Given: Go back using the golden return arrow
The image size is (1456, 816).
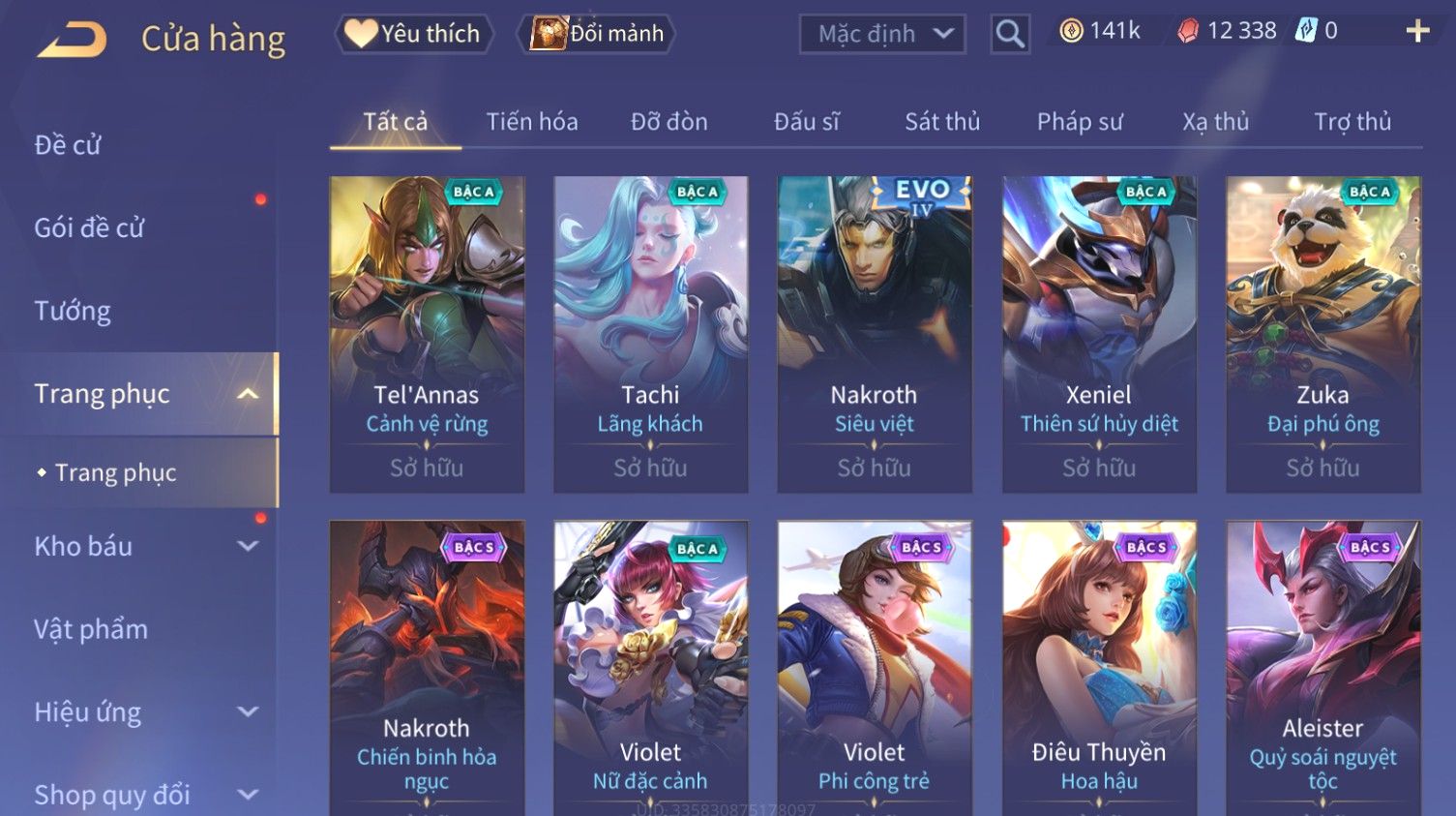Looking at the screenshot, I should point(73,39).
